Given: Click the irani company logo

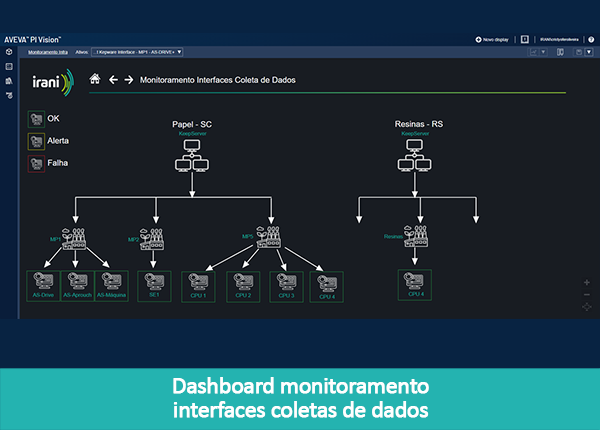Looking at the screenshot, I should click(x=53, y=82).
